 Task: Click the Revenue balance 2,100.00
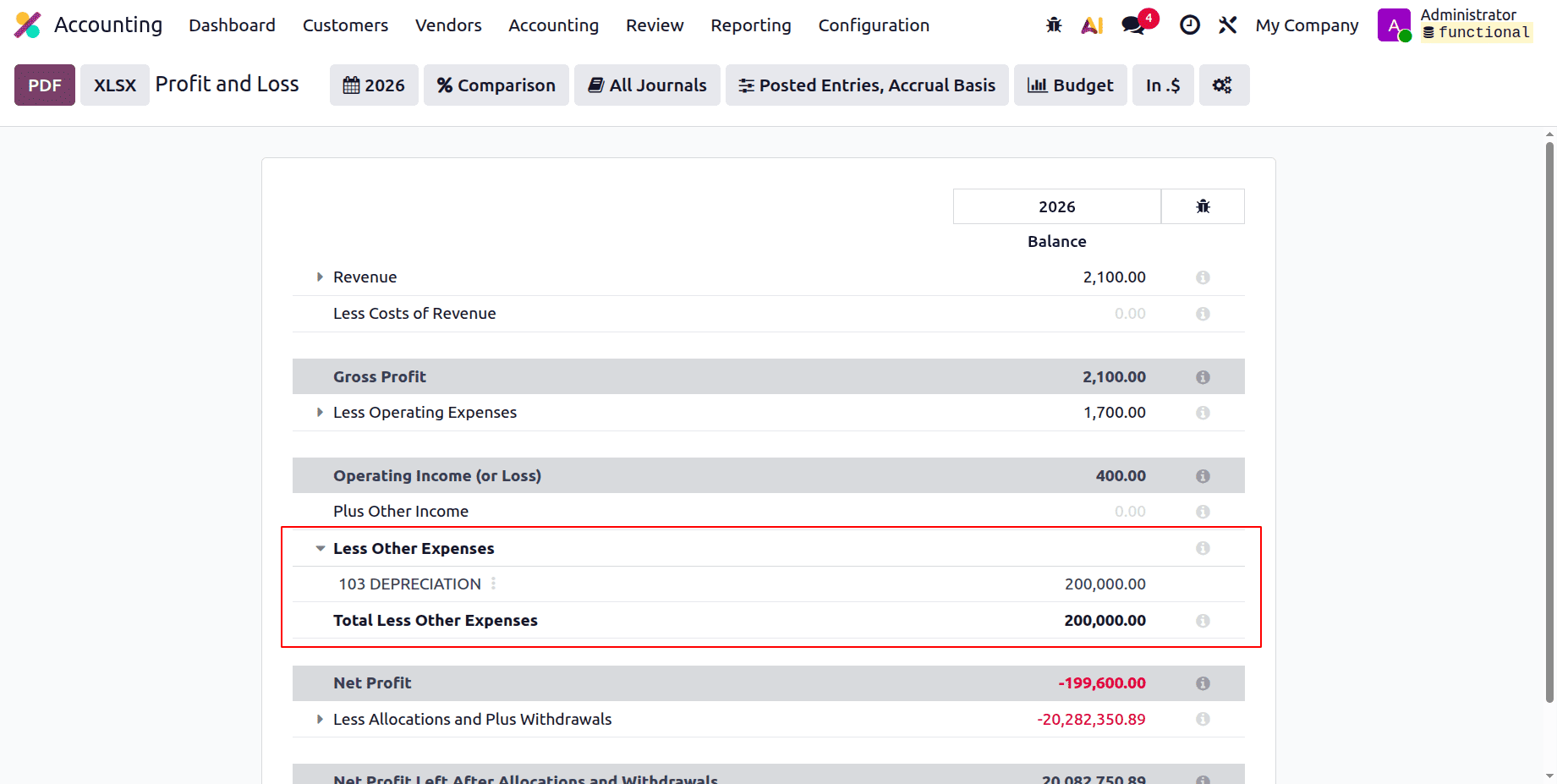(x=1114, y=277)
